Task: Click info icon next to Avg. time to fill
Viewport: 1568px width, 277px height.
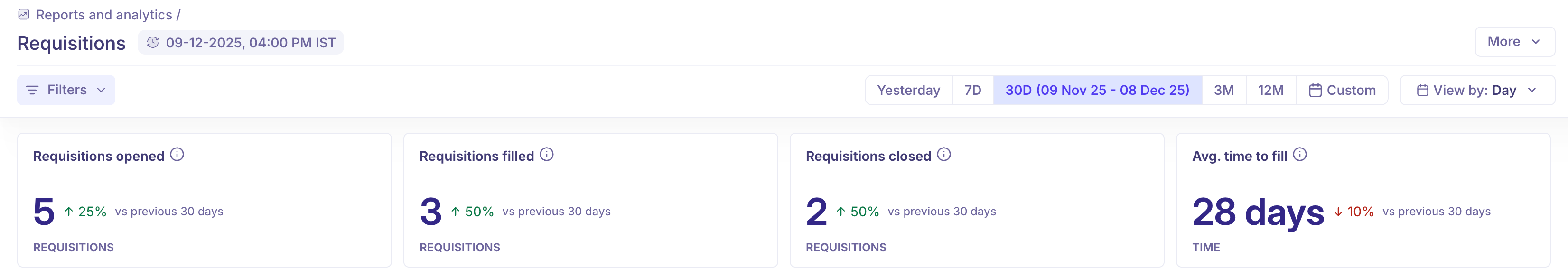Action: point(1299,155)
